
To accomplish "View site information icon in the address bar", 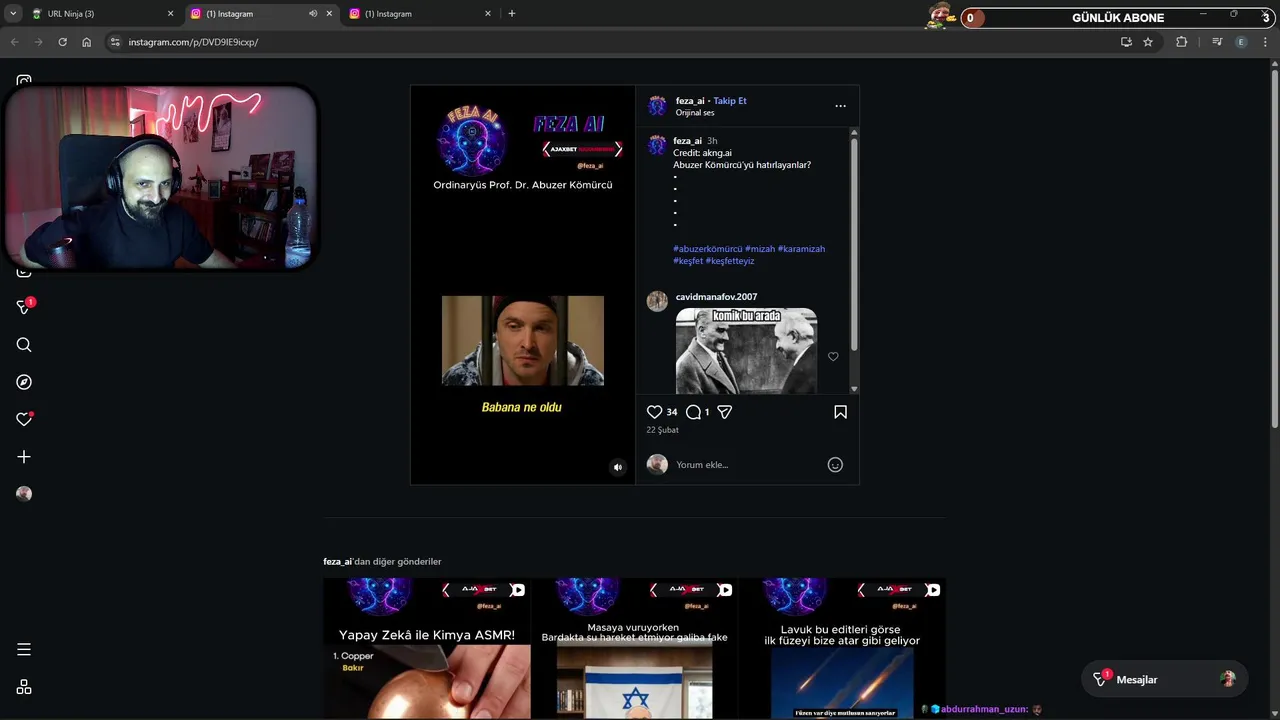I will pyautogui.click(x=115, y=42).
